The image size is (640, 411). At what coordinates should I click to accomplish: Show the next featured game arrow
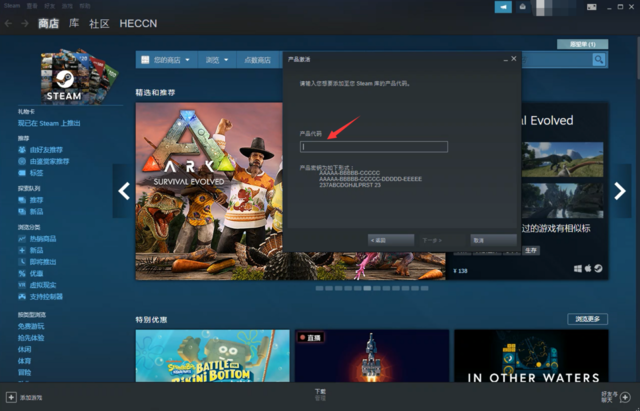pos(620,191)
